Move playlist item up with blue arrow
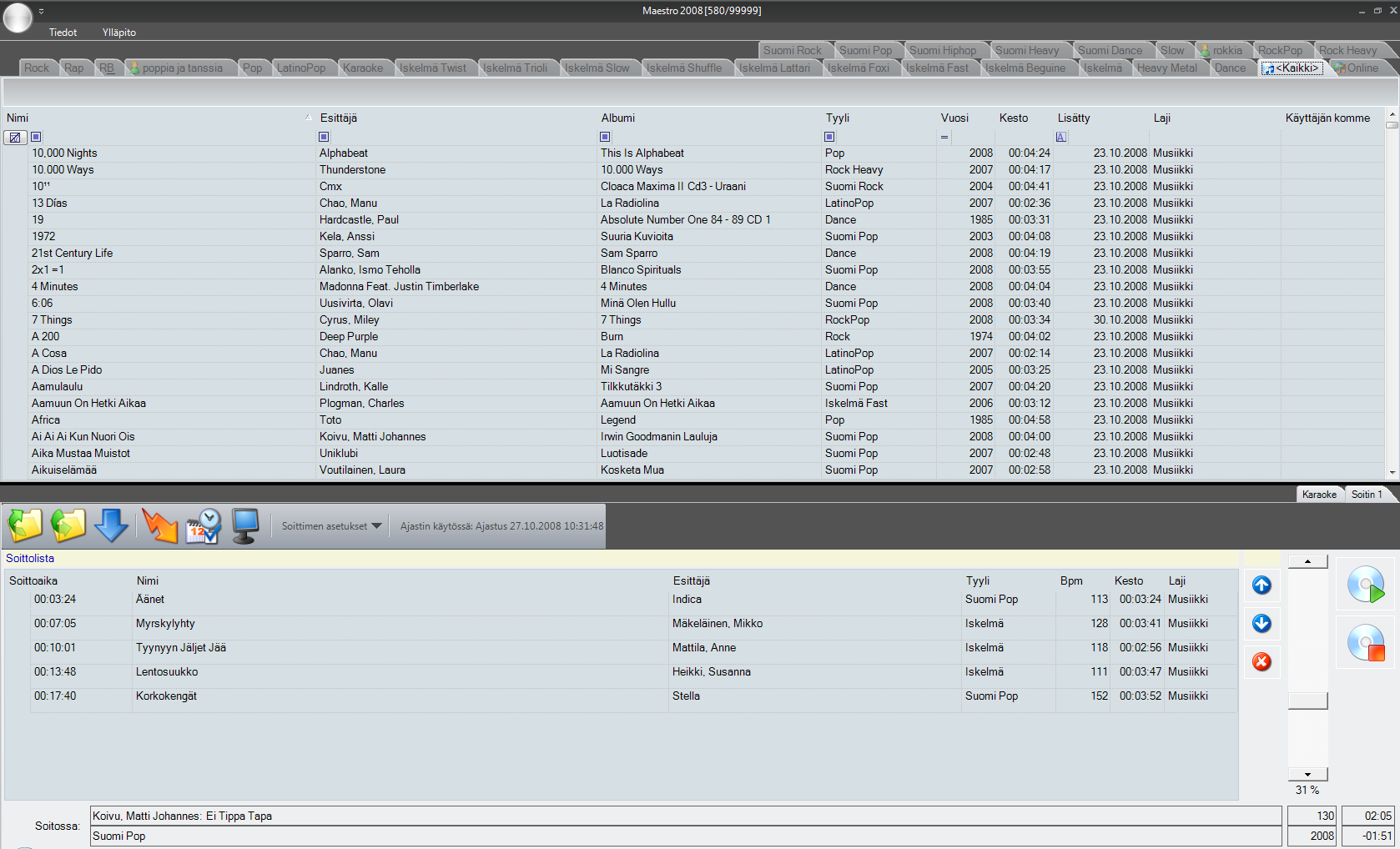The image size is (1400, 849). pos(1262,585)
